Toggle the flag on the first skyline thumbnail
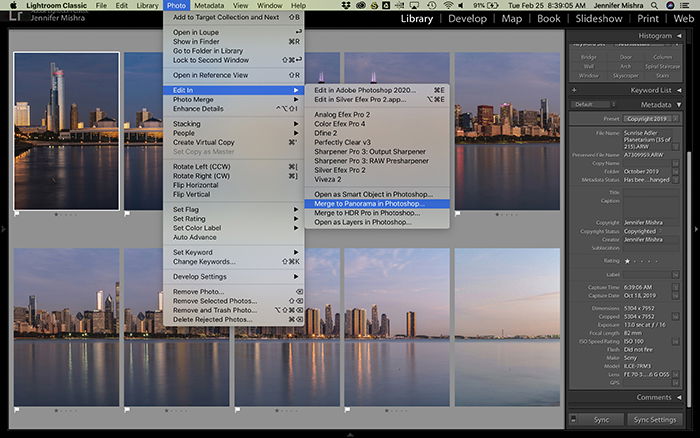This screenshot has height=438, width=700. pos(17,213)
